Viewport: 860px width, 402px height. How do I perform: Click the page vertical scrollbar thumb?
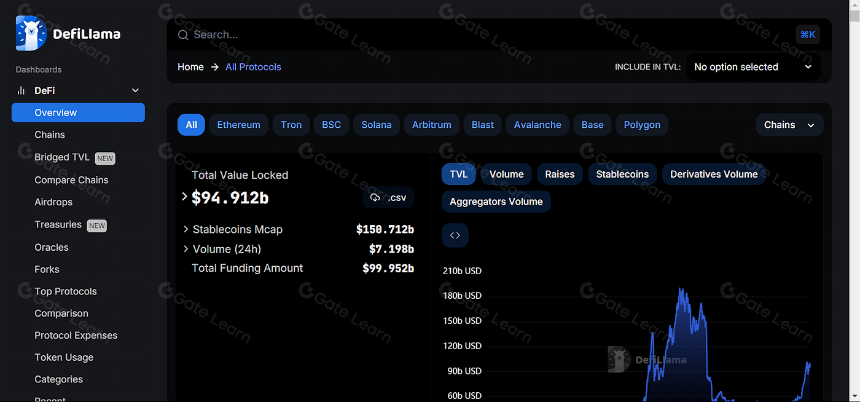[855, 16]
